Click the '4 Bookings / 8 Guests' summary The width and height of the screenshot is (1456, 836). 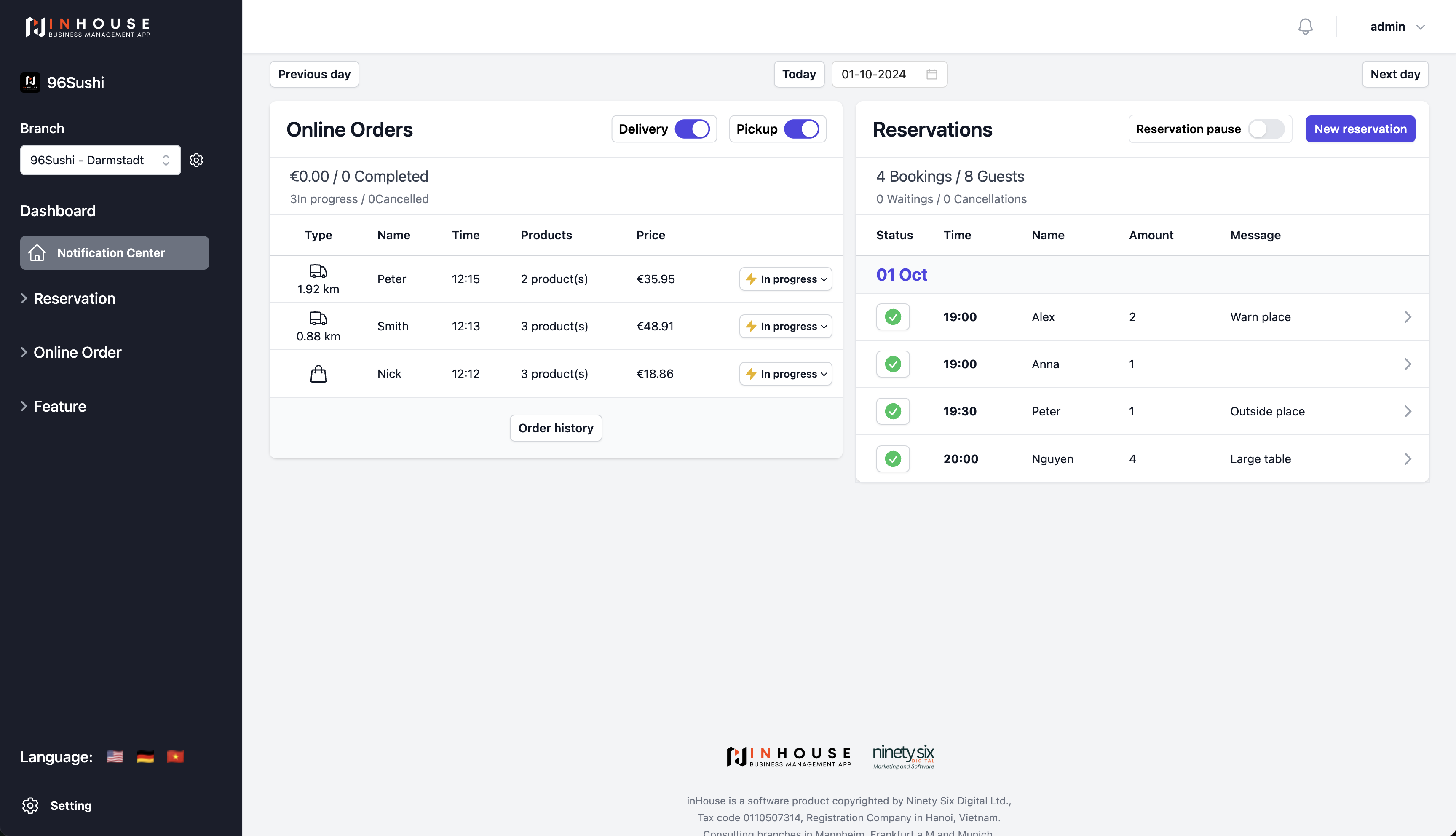tap(950, 176)
